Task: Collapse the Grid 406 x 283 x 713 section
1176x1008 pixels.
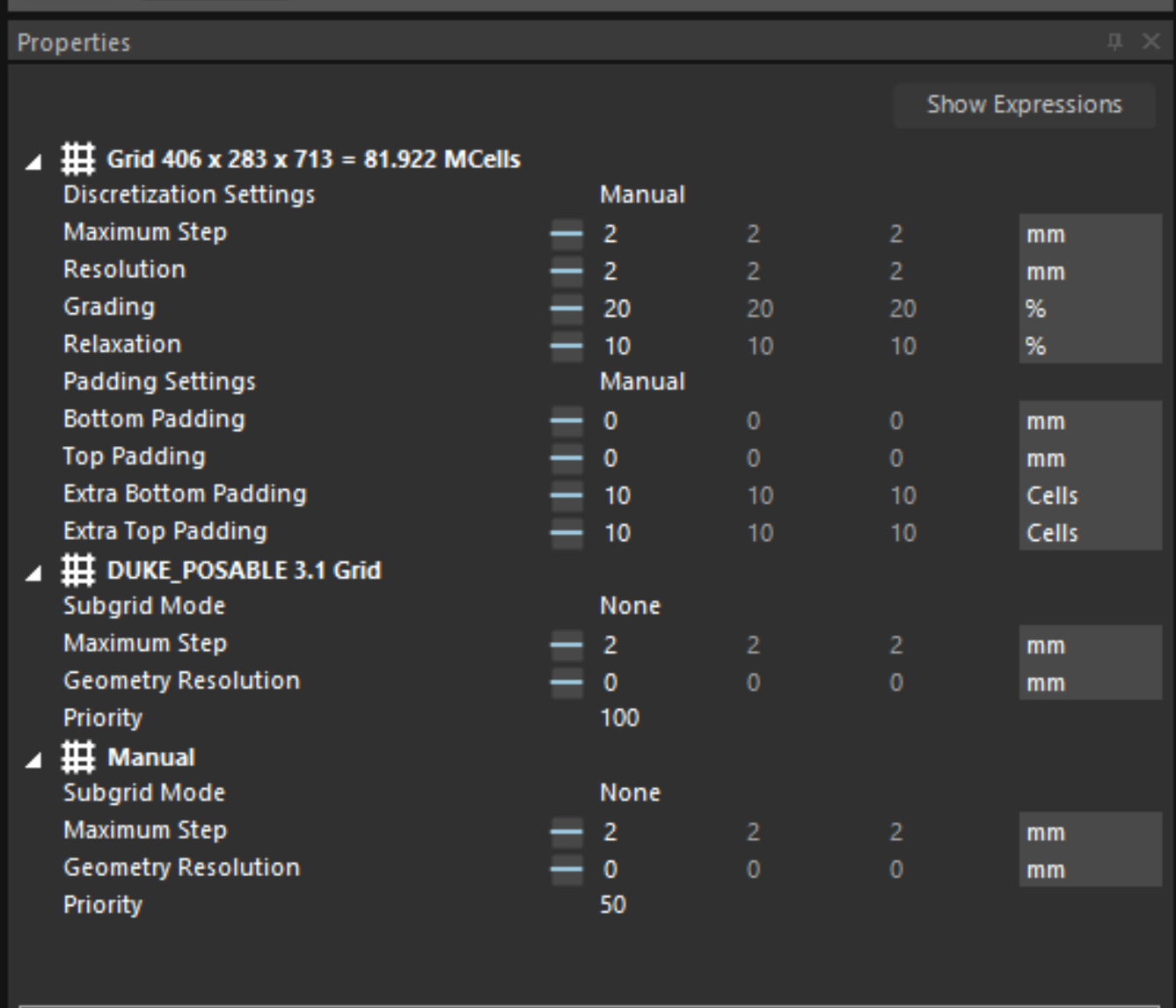Action: pyautogui.click(x=33, y=161)
